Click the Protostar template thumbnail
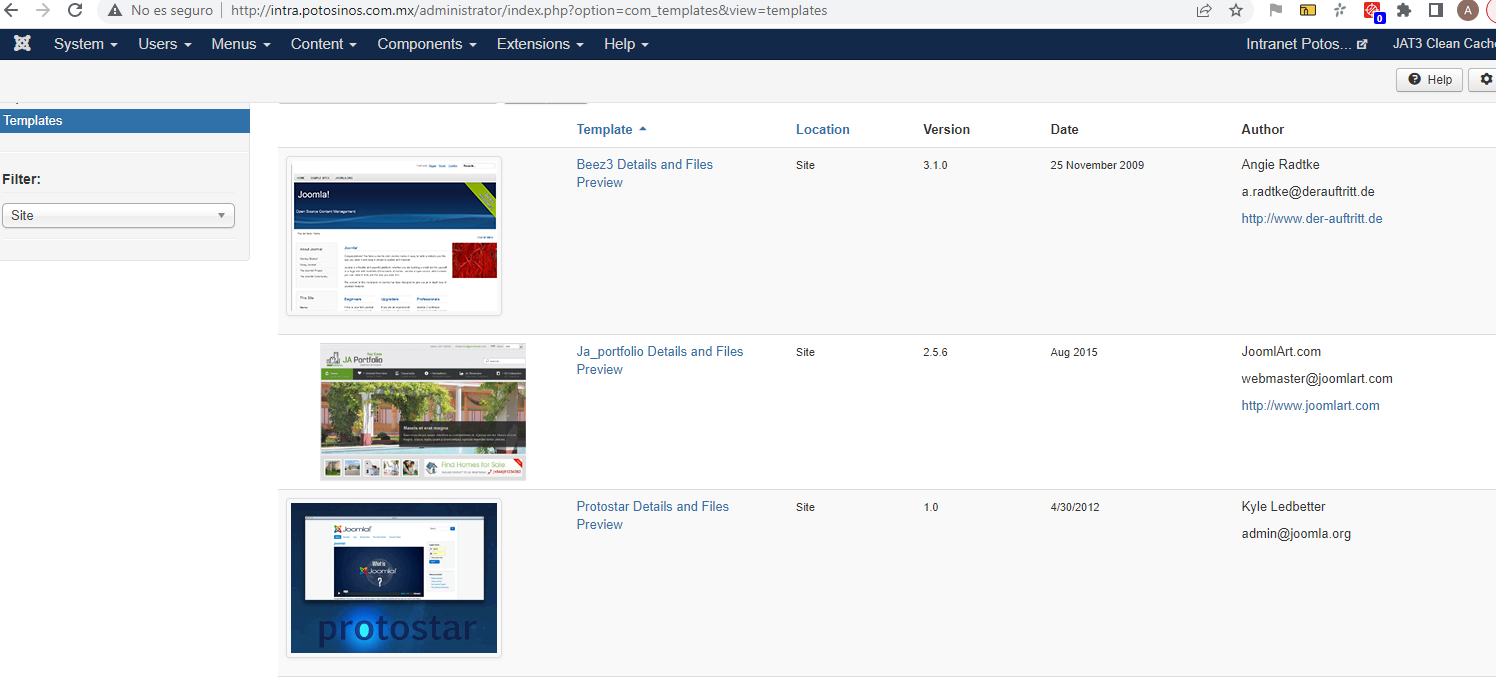Screen dimensions: 1496x699 click(x=394, y=578)
